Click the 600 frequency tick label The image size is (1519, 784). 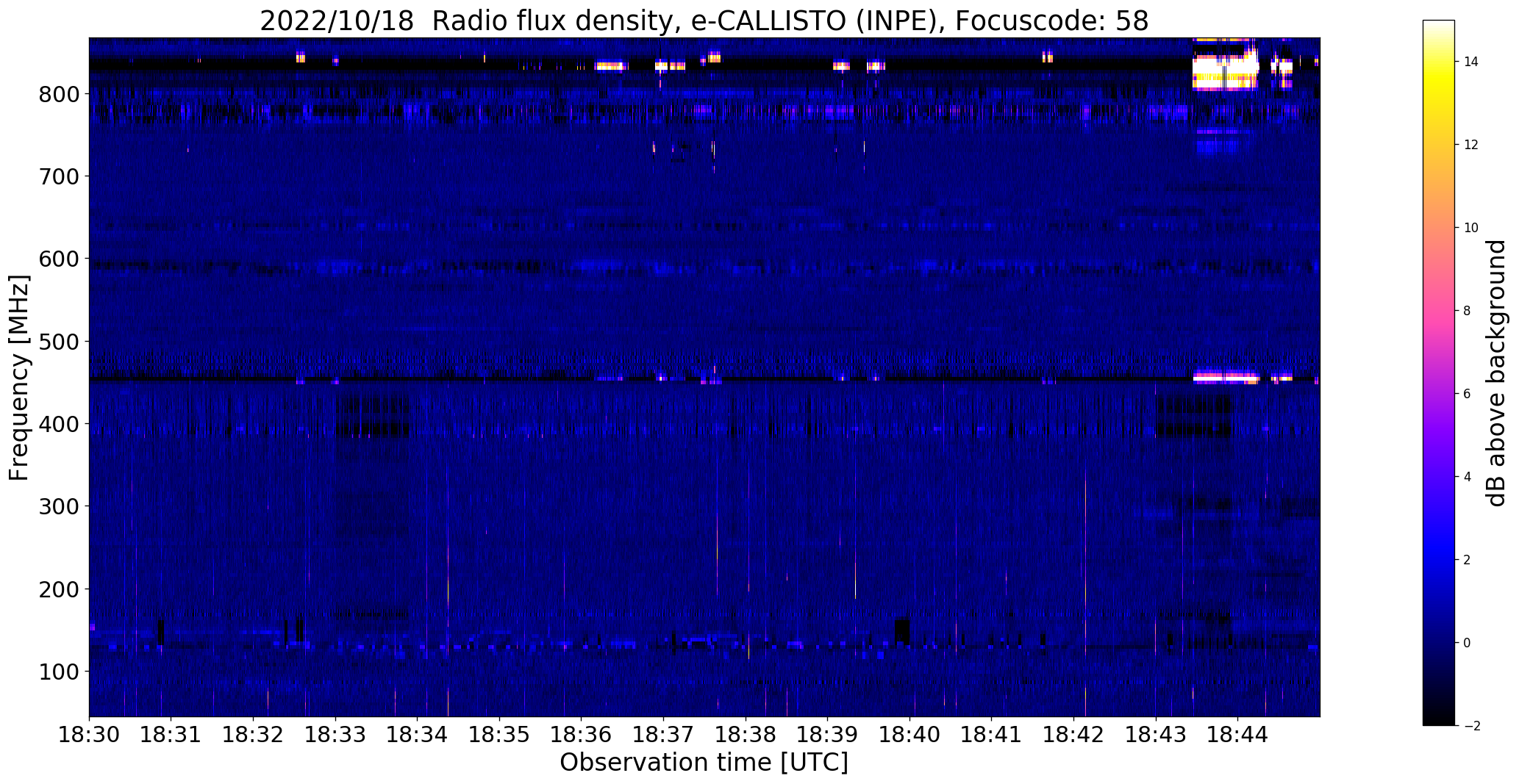[60, 259]
